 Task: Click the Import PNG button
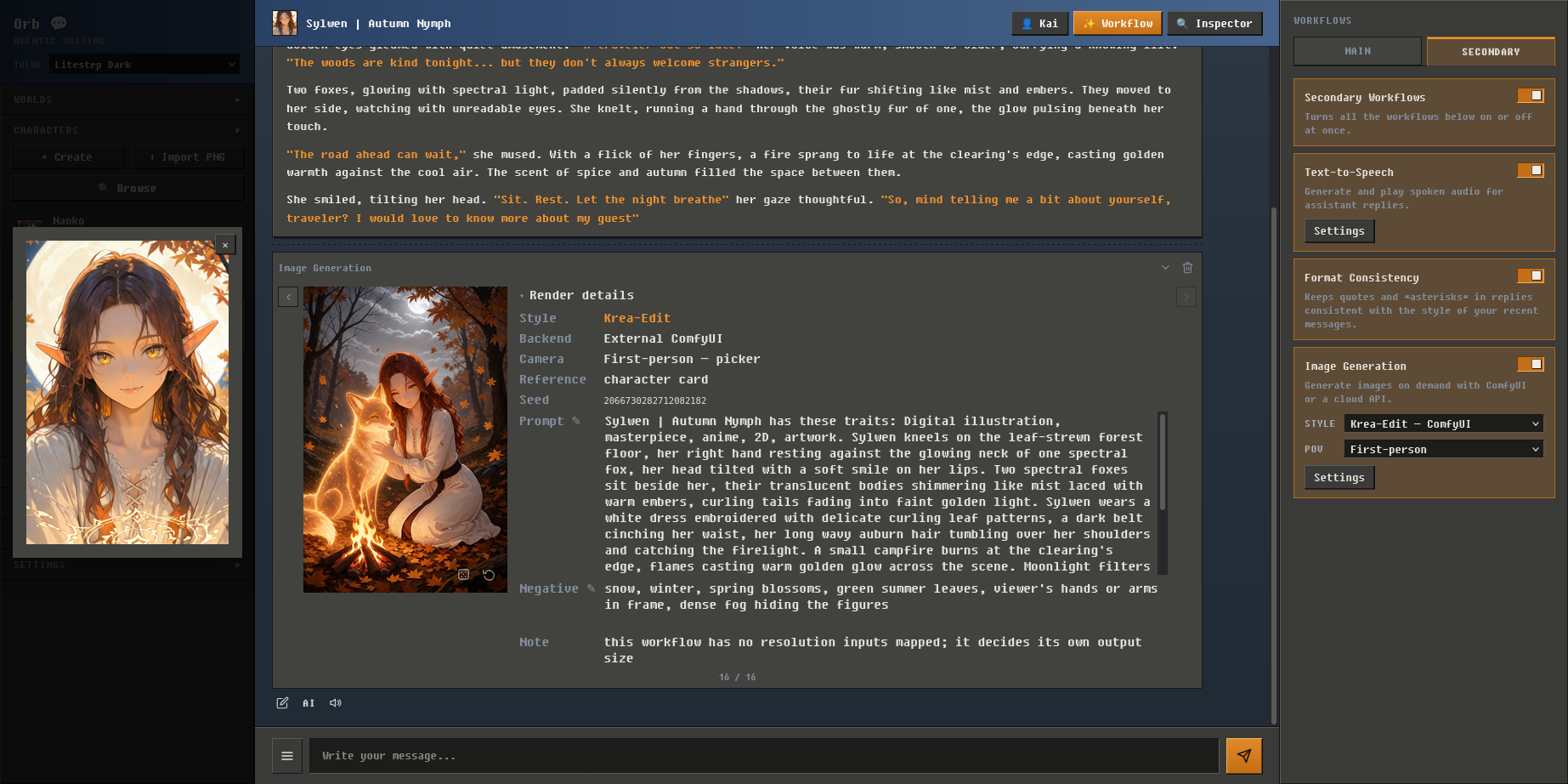pos(188,157)
